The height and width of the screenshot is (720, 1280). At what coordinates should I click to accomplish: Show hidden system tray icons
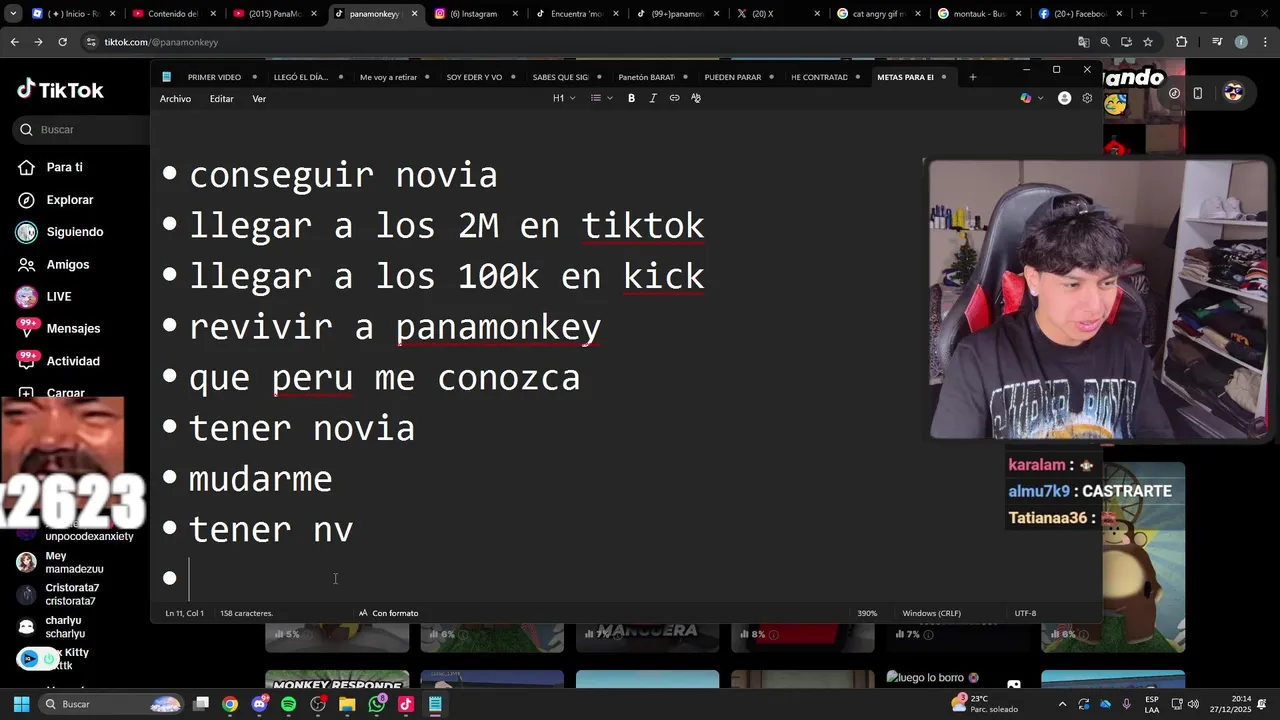click(1064, 704)
